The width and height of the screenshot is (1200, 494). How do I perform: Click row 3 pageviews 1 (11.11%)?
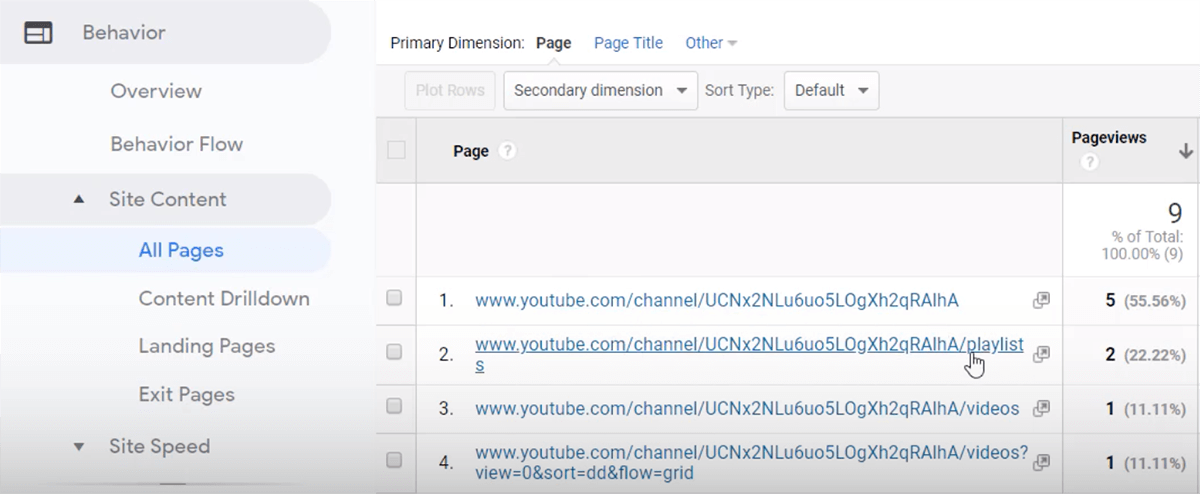click(x=1146, y=408)
